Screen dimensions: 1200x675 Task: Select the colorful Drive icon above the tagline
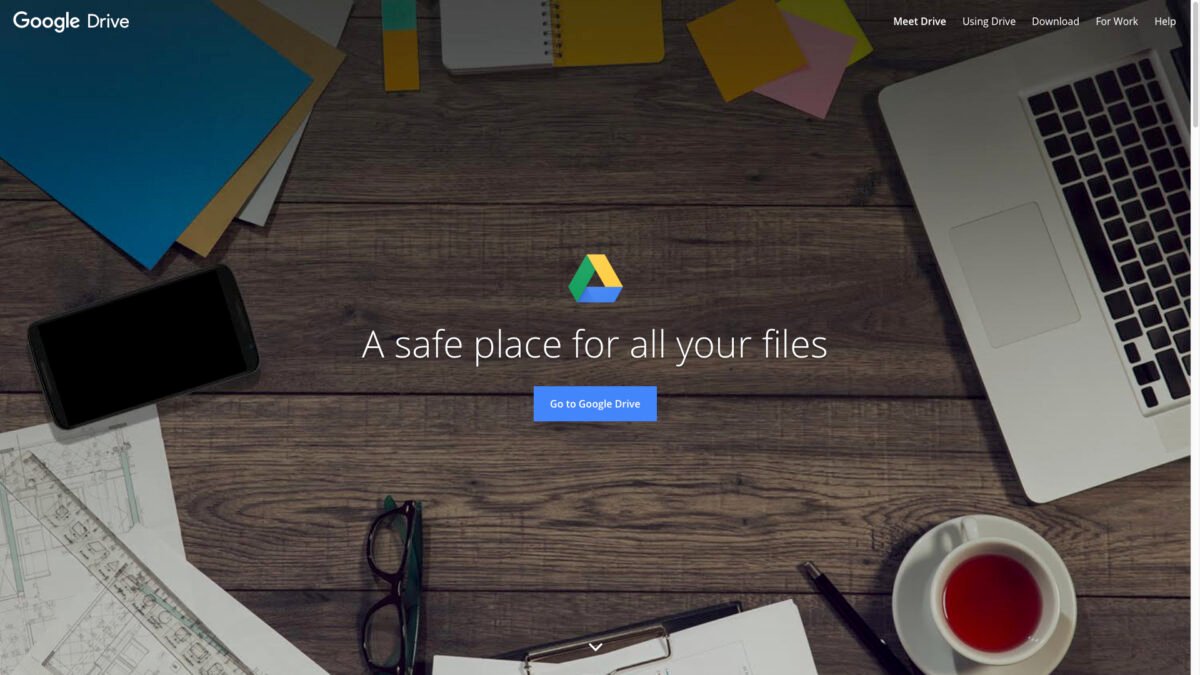pos(596,278)
